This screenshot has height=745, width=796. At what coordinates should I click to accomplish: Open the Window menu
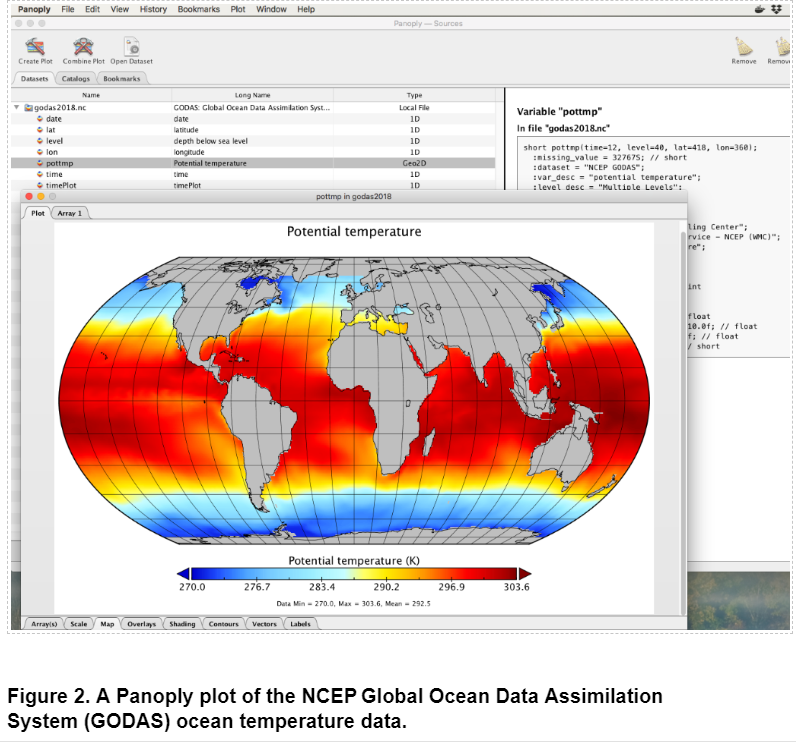[271, 9]
